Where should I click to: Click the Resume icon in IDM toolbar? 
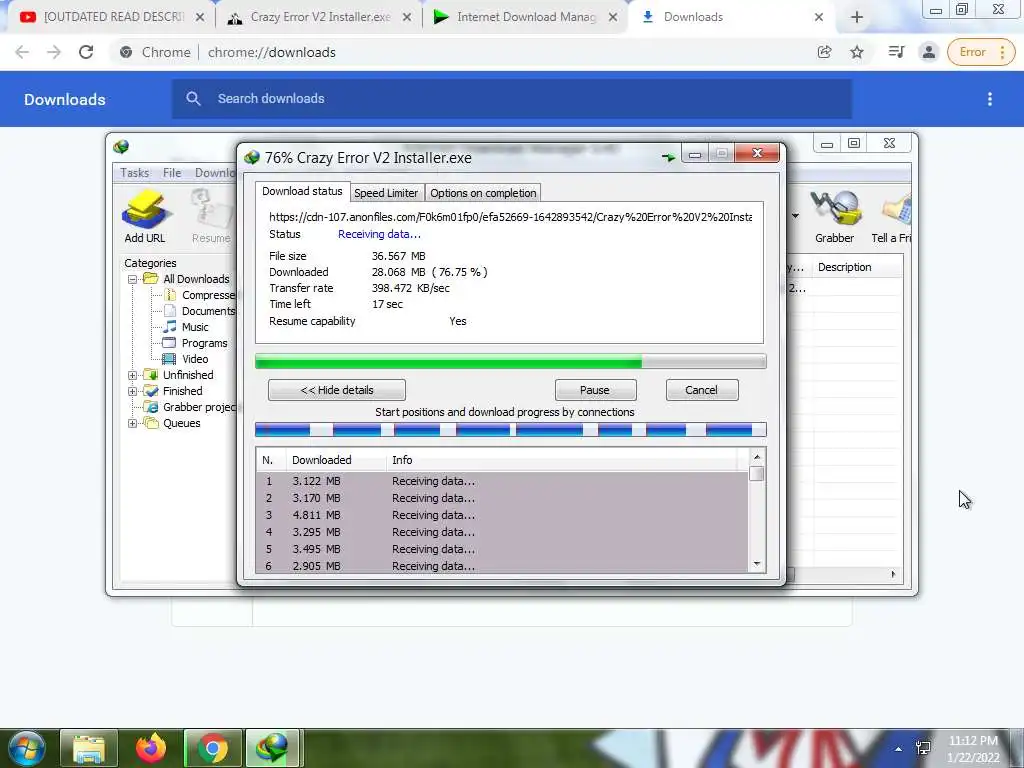212,217
